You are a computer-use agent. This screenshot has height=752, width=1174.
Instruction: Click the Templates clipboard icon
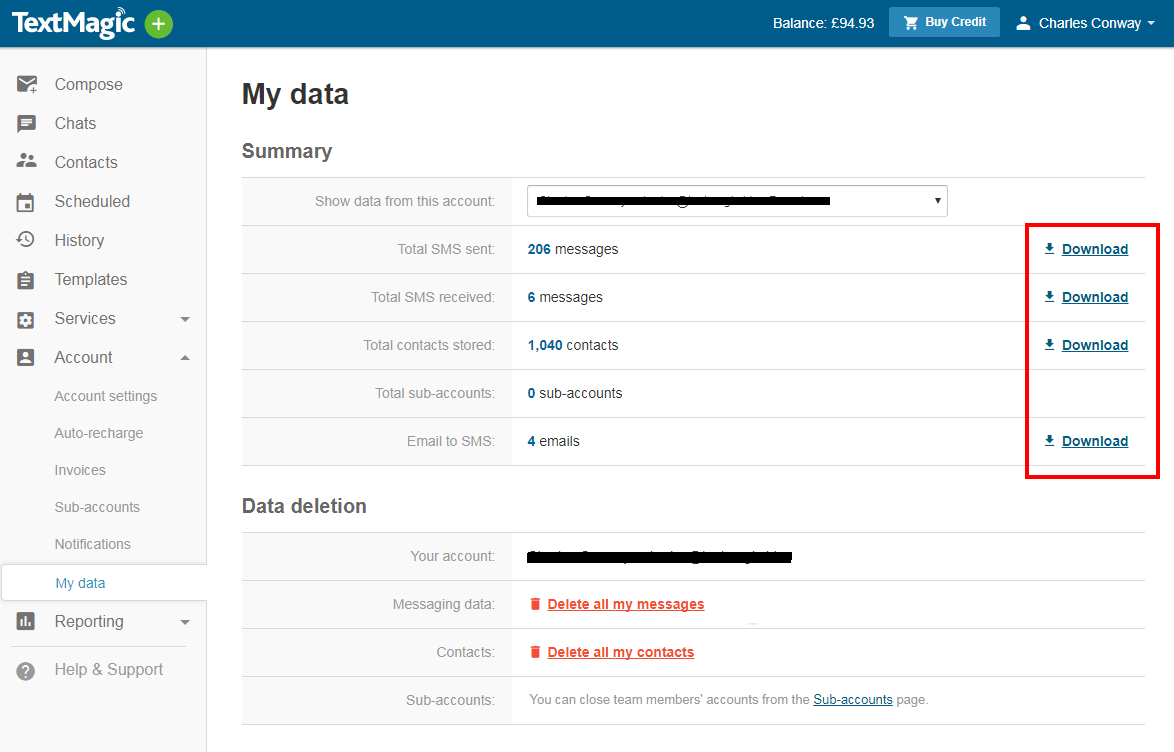click(x=25, y=280)
